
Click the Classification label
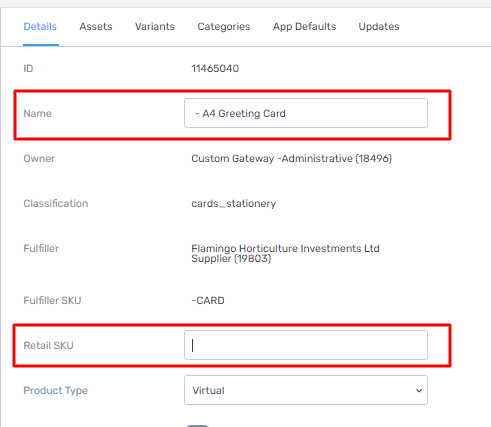coord(56,203)
